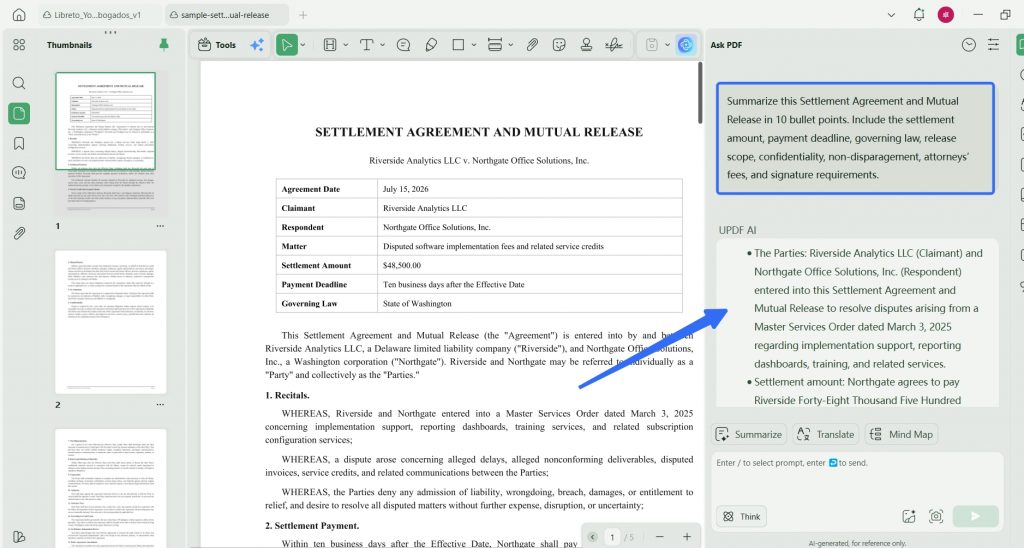1024x548 pixels.
Task: Select the signature tool
Action: [614, 44]
